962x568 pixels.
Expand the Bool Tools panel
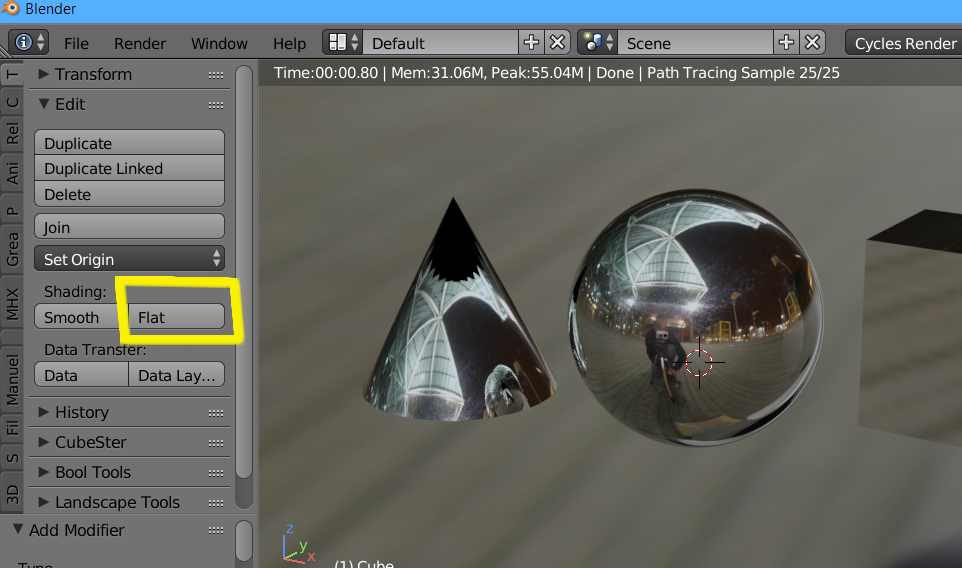(43, 472)
